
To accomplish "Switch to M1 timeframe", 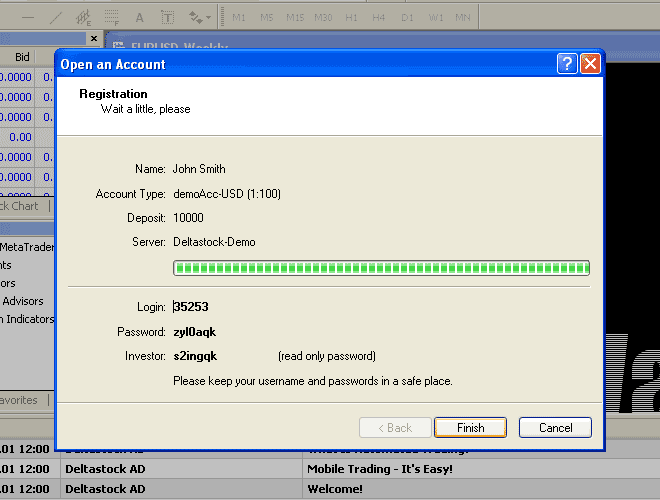I will point(239,18).
